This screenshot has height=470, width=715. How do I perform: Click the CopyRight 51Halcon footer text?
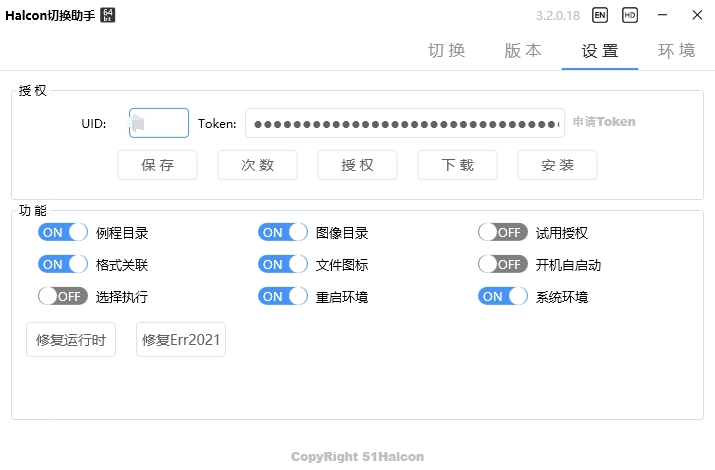pyautogui.click(x=358, y=456)
